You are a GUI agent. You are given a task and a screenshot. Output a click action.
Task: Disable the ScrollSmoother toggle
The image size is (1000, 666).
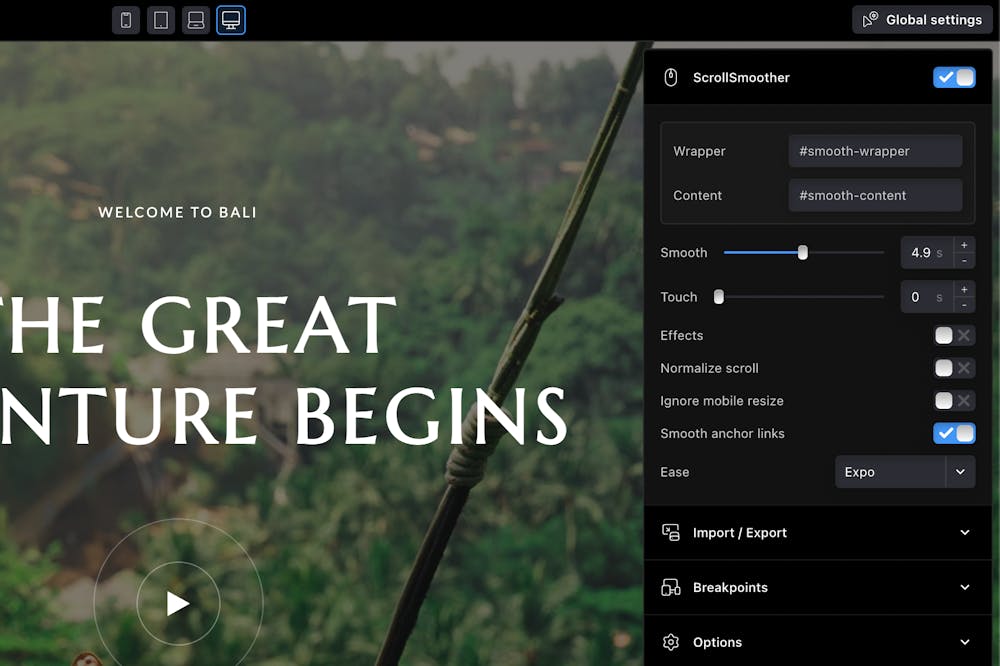(954, 77)
